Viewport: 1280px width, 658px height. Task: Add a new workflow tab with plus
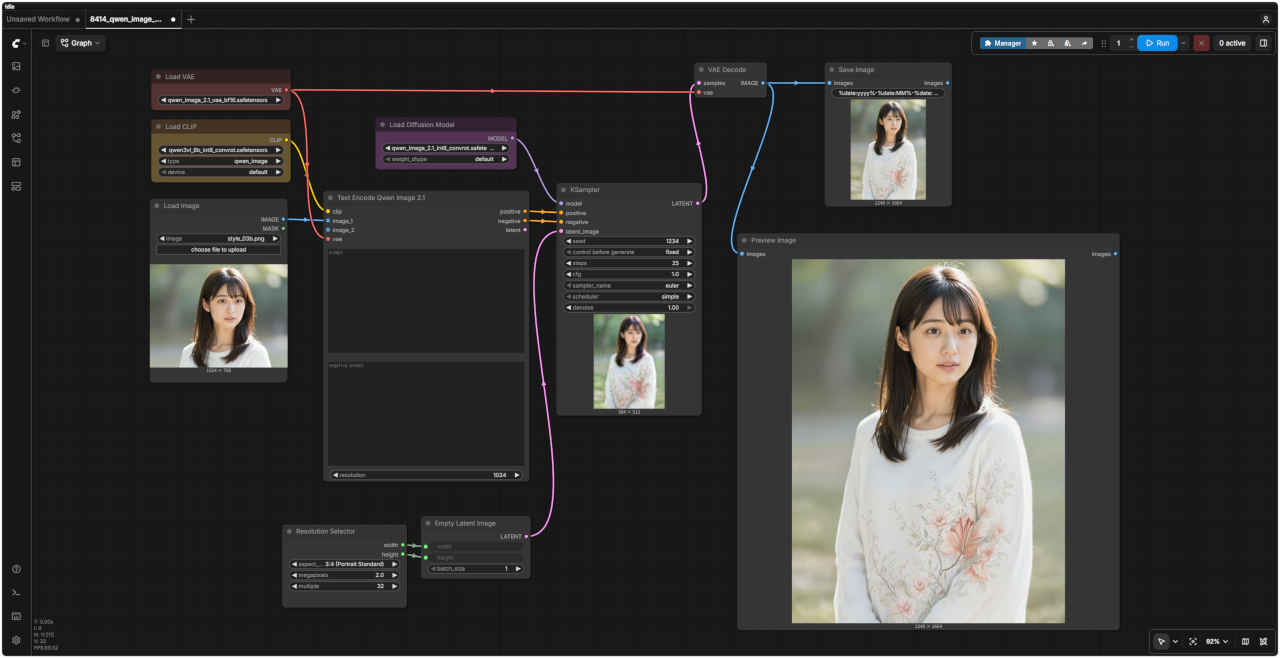[191, 19]
